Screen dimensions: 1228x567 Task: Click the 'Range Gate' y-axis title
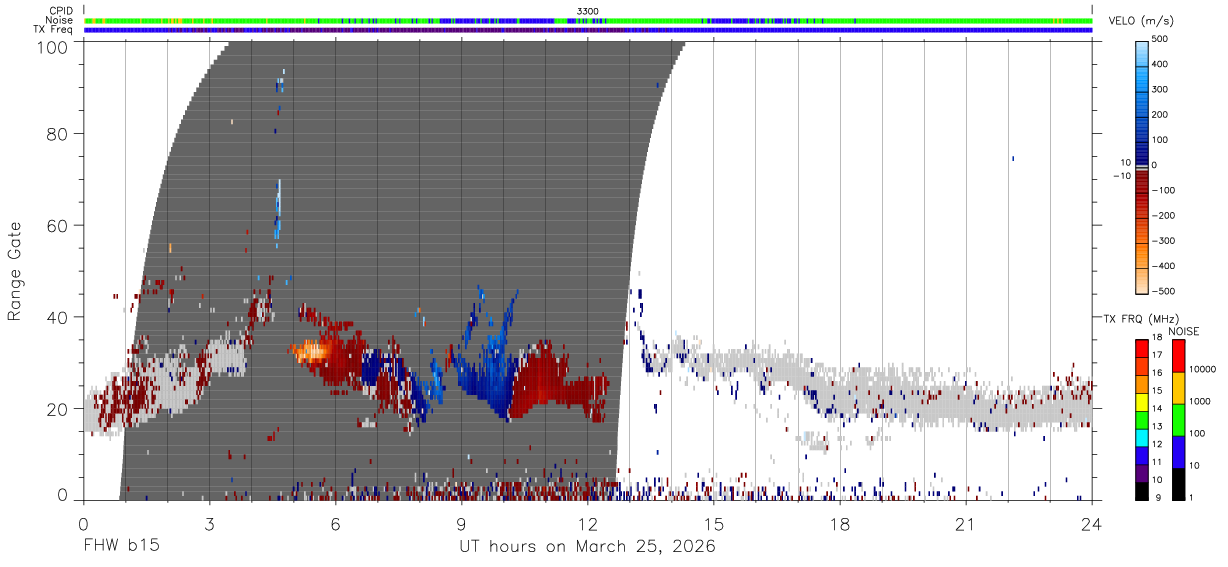tap(15, 270)
